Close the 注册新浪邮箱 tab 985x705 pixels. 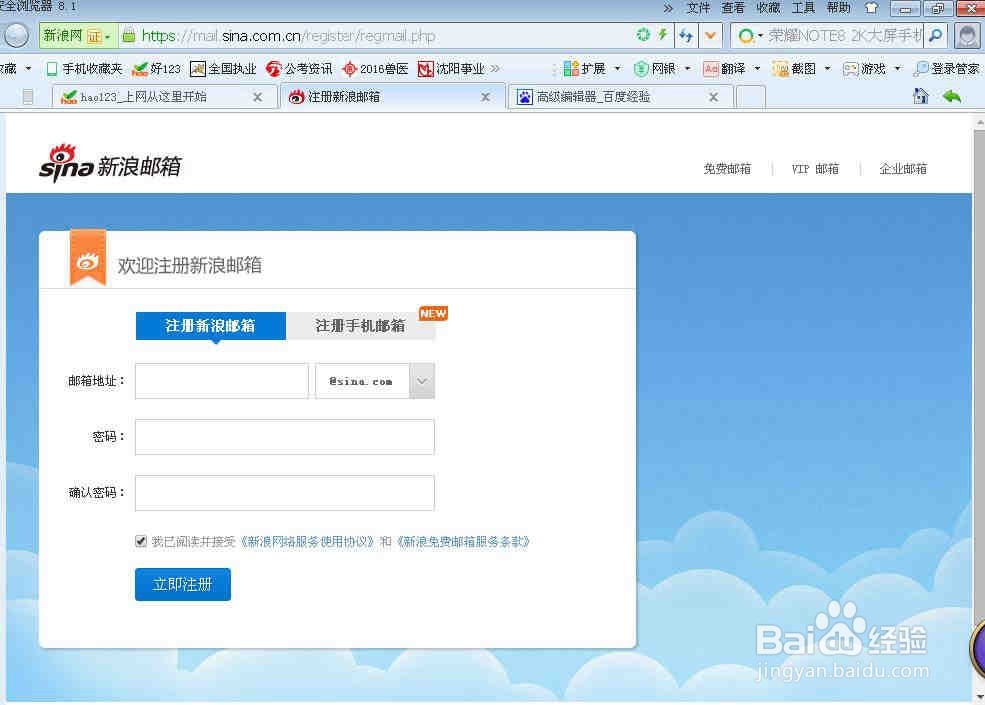click(x=486, y=97)
